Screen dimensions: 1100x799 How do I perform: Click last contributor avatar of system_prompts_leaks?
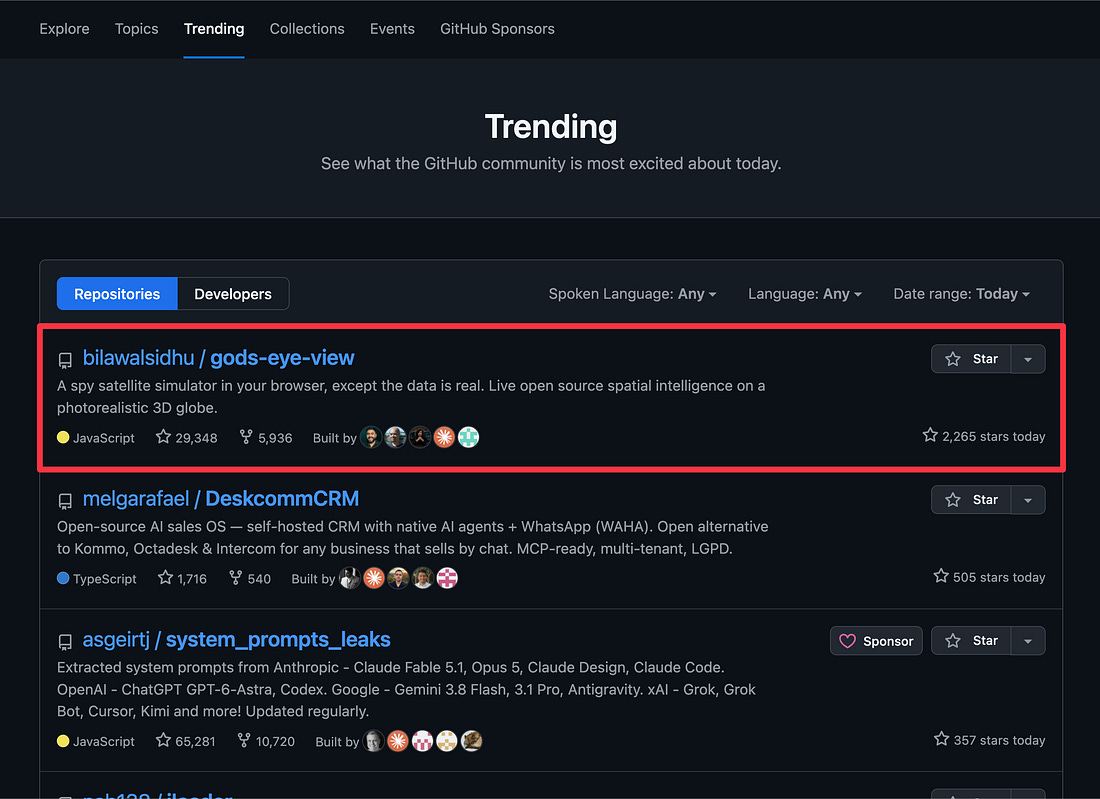pos(471,741)
